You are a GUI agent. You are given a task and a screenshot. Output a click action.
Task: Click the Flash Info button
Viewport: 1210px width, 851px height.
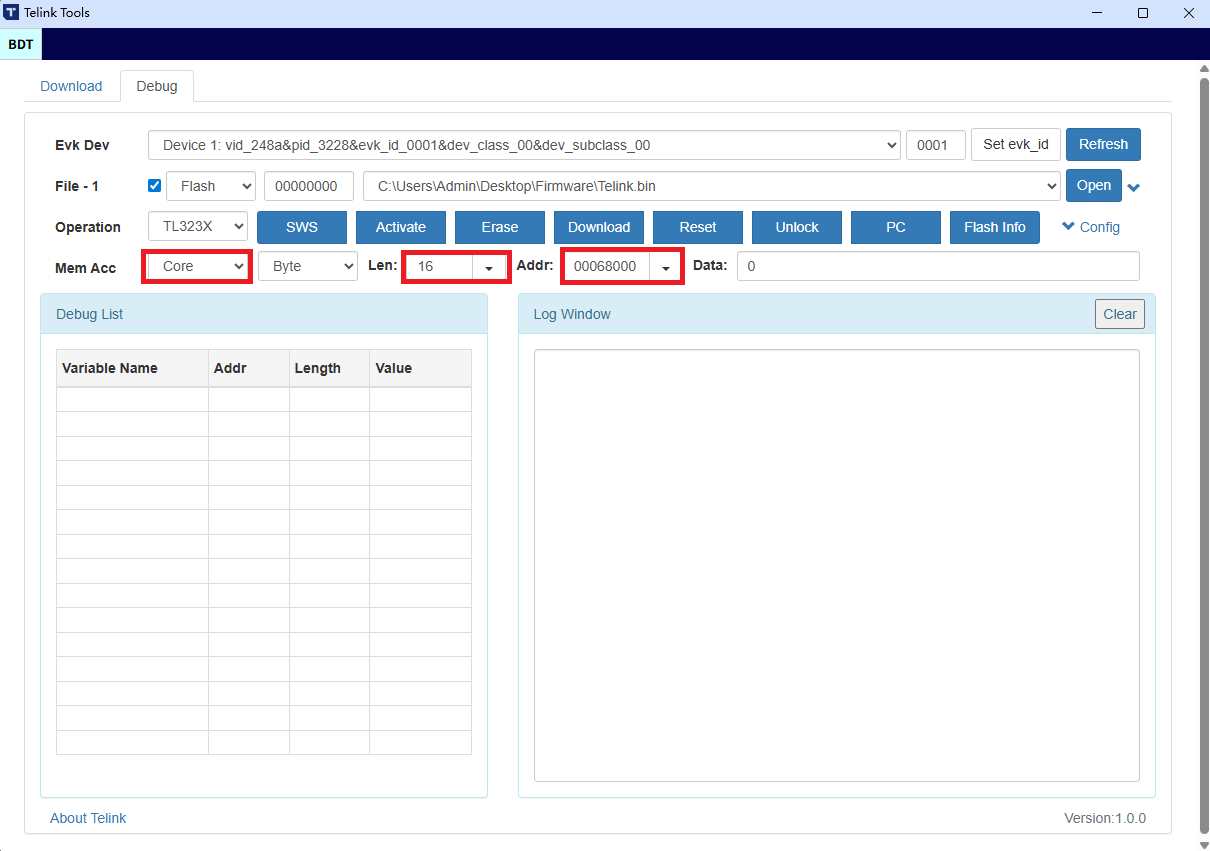994,227
